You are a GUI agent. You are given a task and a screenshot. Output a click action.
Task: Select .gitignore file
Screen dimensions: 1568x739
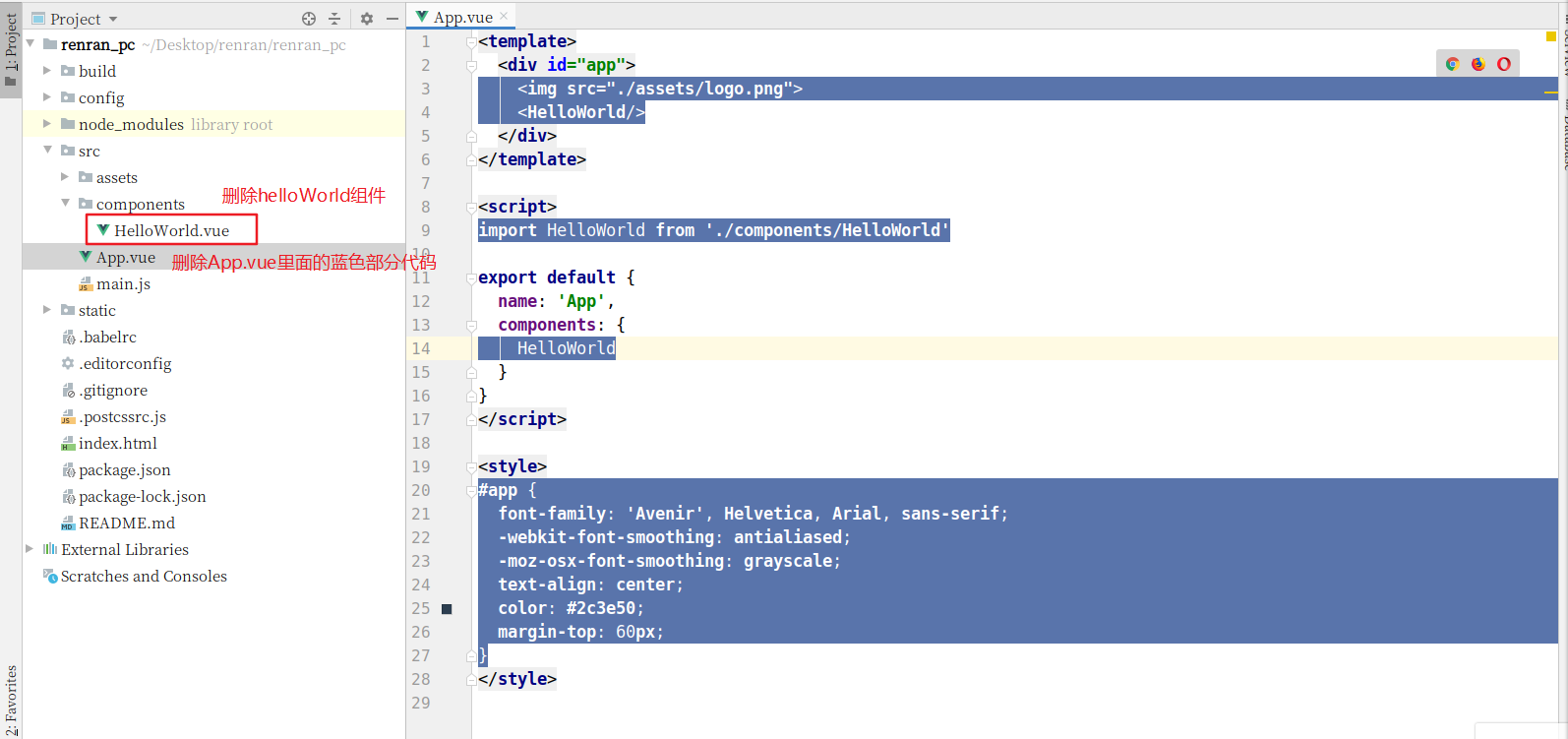112,390
